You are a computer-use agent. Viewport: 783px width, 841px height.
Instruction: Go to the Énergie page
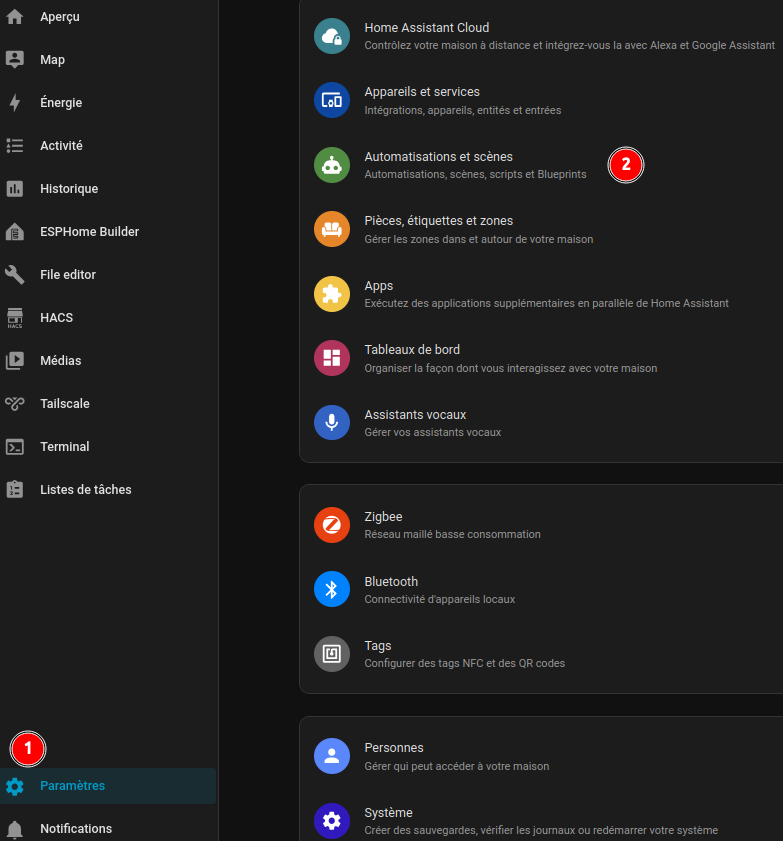pyautogui.click(x=108, y=102)
